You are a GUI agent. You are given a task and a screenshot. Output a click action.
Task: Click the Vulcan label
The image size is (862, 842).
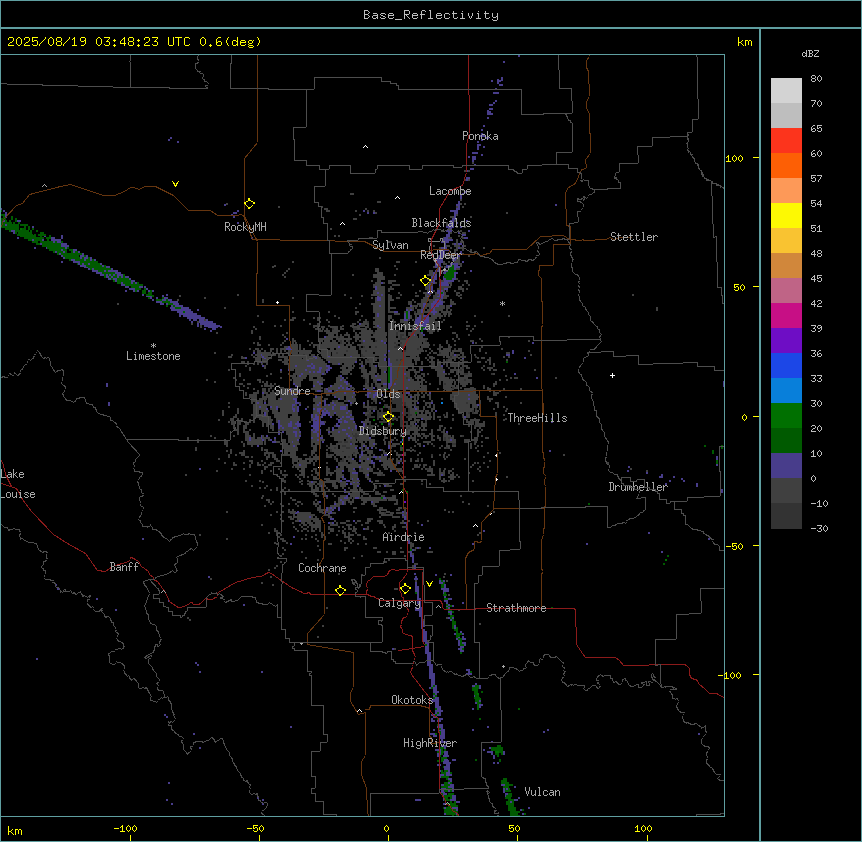coord(542,792)
